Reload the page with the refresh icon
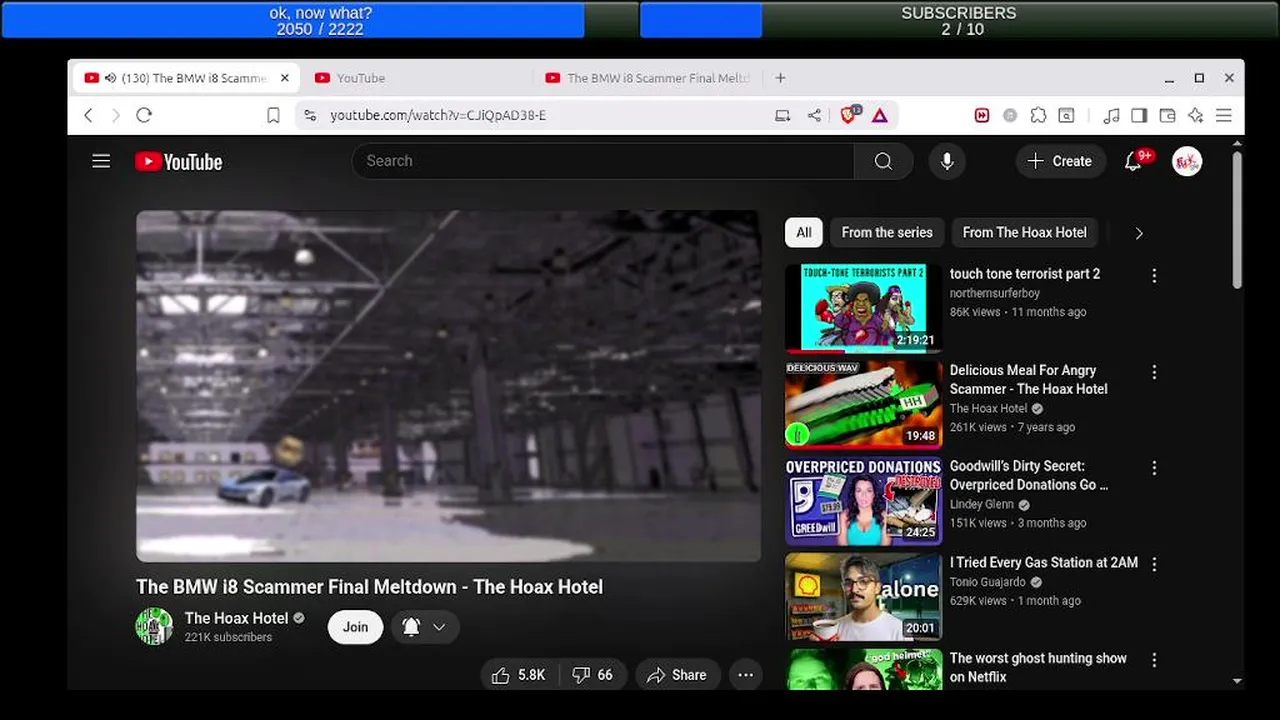 pyautogui.click(x=144, y=115)
